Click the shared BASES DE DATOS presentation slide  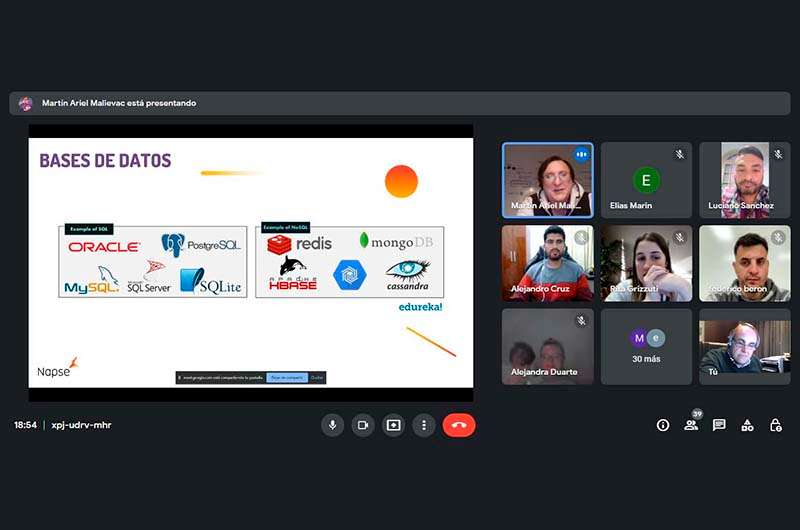251,262
